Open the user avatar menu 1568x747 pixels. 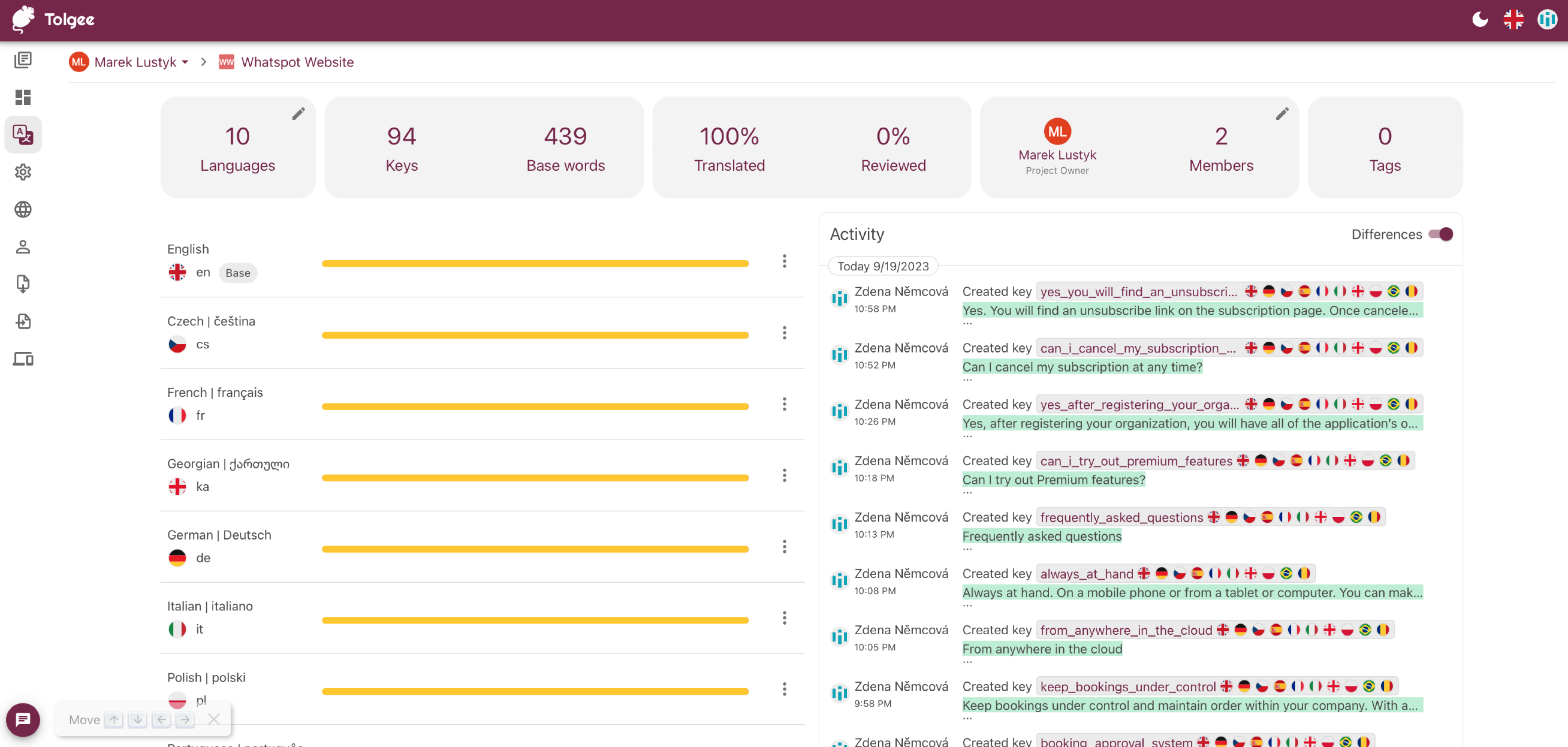tap(1547, 20)
